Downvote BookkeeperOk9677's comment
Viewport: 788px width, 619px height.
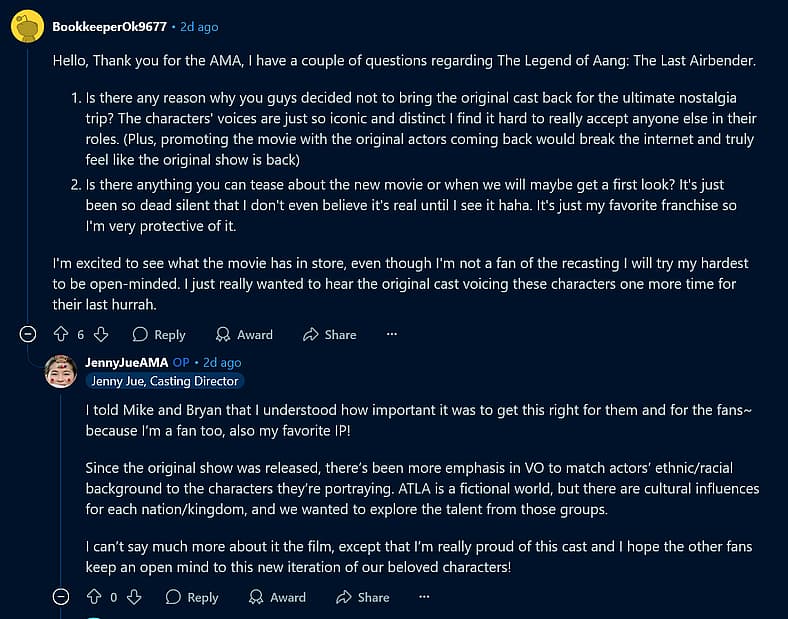[101, 334]
